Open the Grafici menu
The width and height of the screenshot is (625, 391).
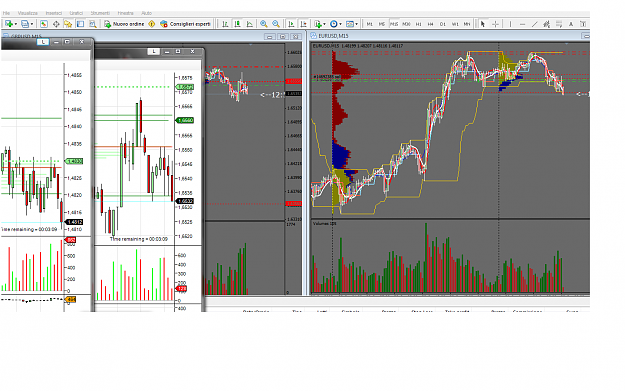[76, 13]
